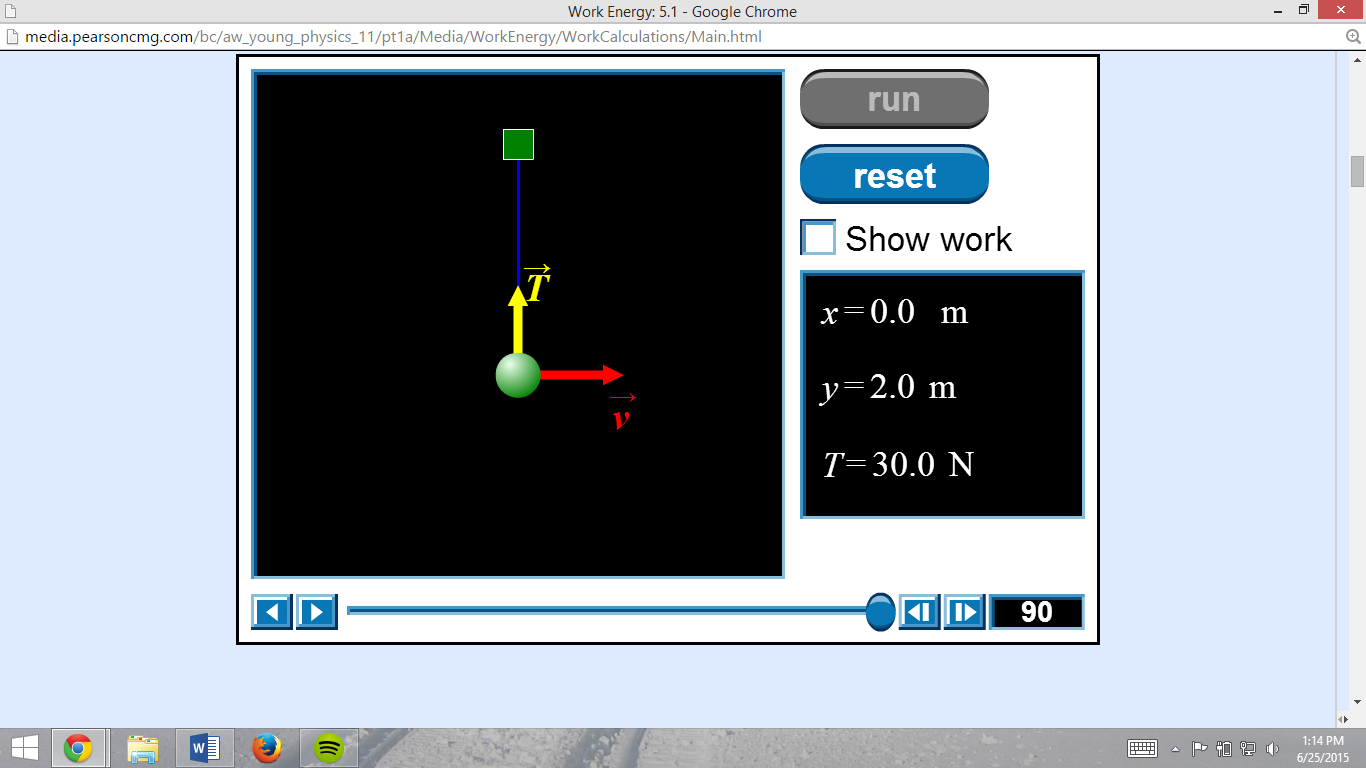Step back one frame with the left stepper

[920, 612]
